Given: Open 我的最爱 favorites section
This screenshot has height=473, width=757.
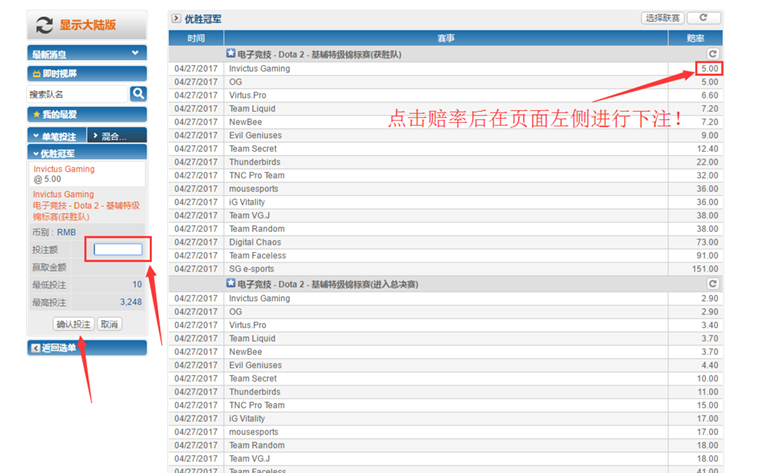Looking at the screenshot, I should 87,114.
